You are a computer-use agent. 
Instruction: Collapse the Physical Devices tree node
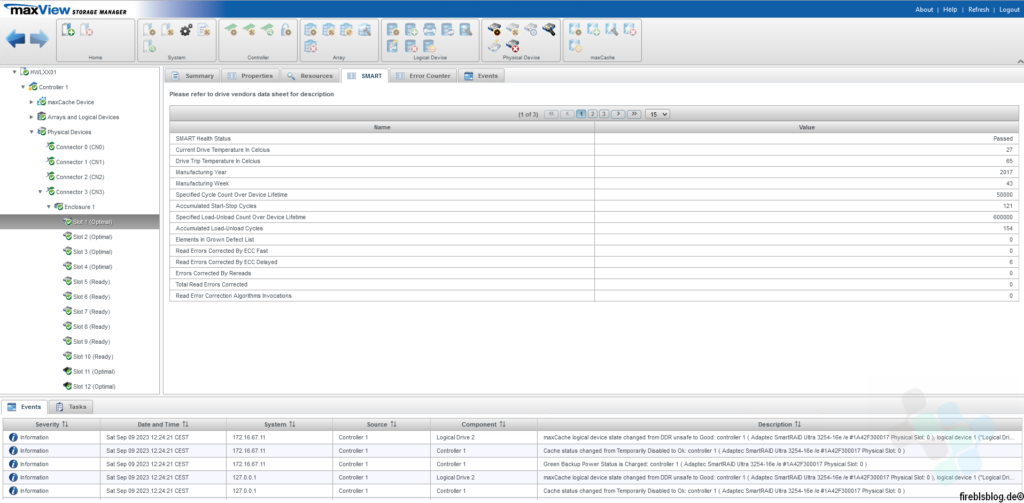(x=32, y=132)
